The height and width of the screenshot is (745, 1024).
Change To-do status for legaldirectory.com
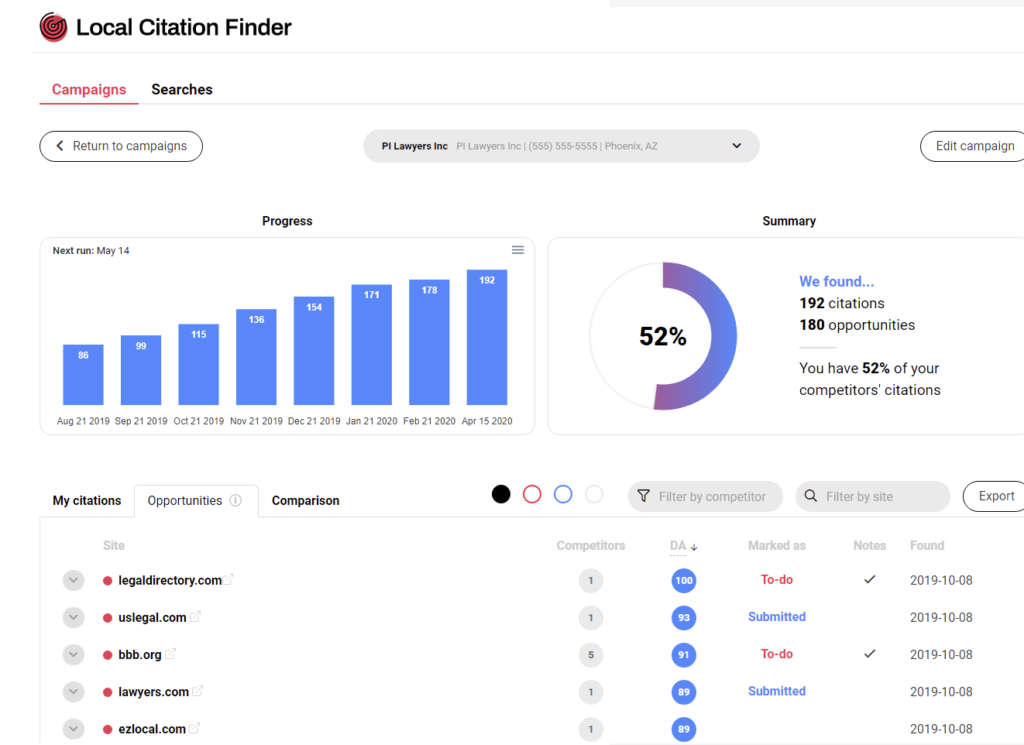pyautogui.click(x=776, y=580)
